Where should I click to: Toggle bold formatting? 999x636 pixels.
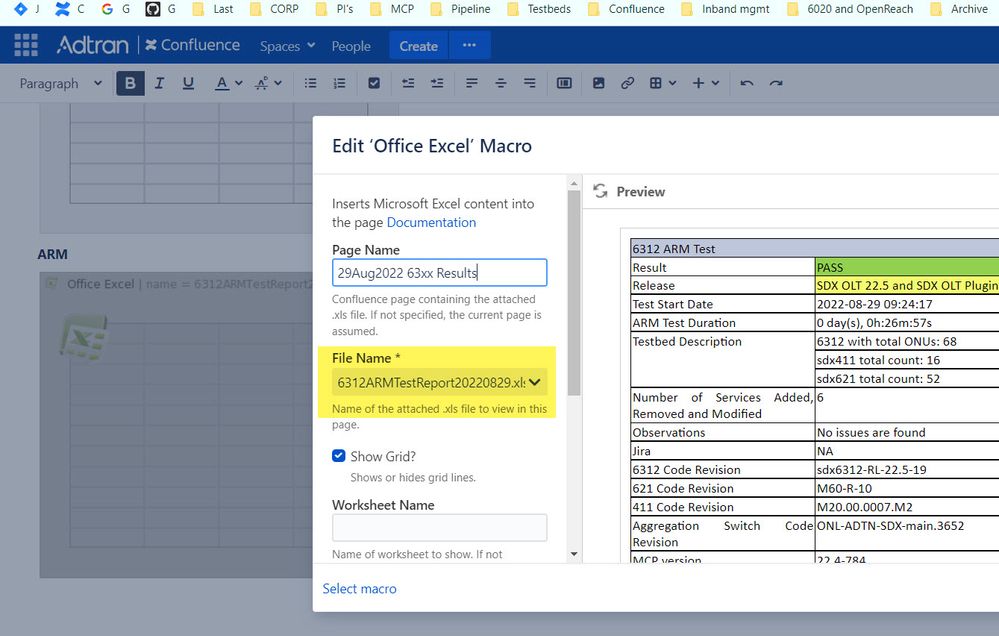coord(130,83)
